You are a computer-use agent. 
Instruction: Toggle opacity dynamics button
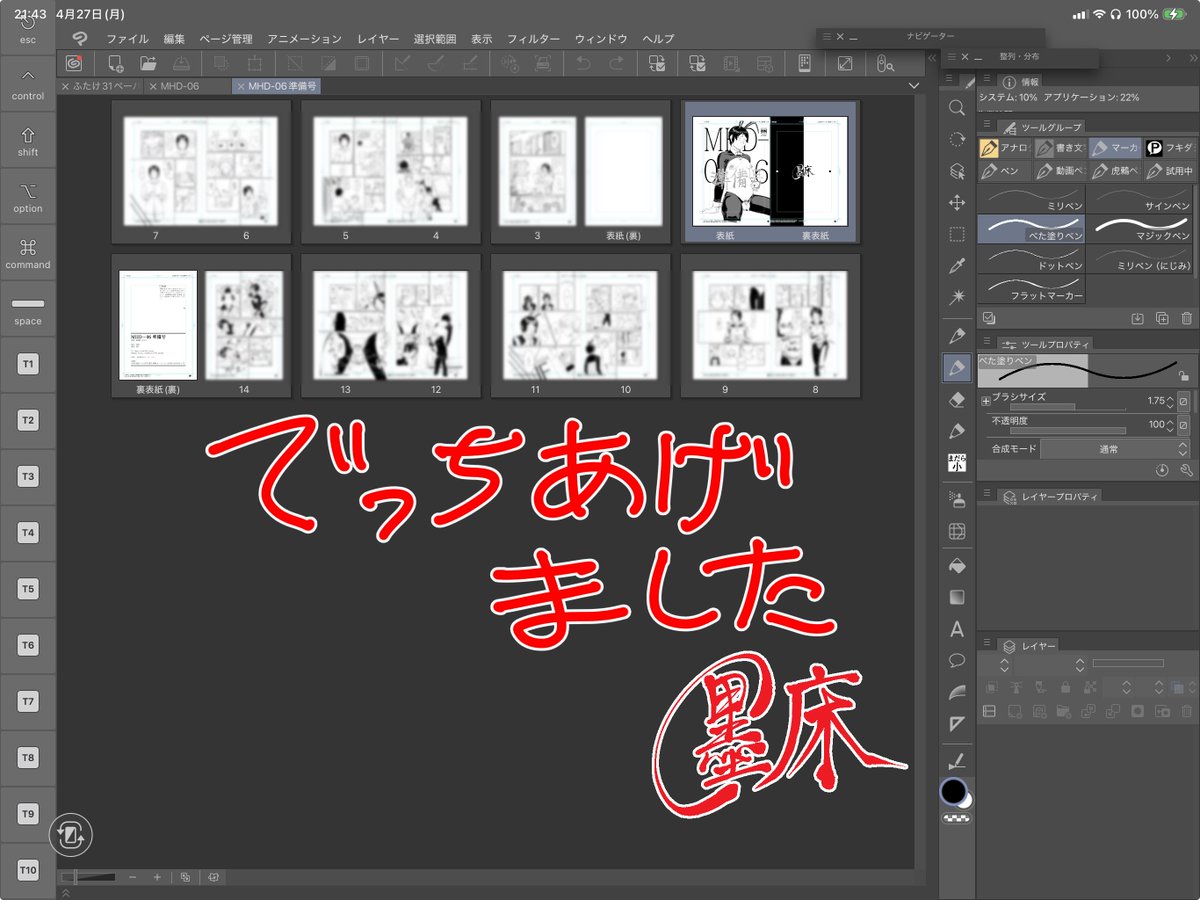(x=1183, y=425)
